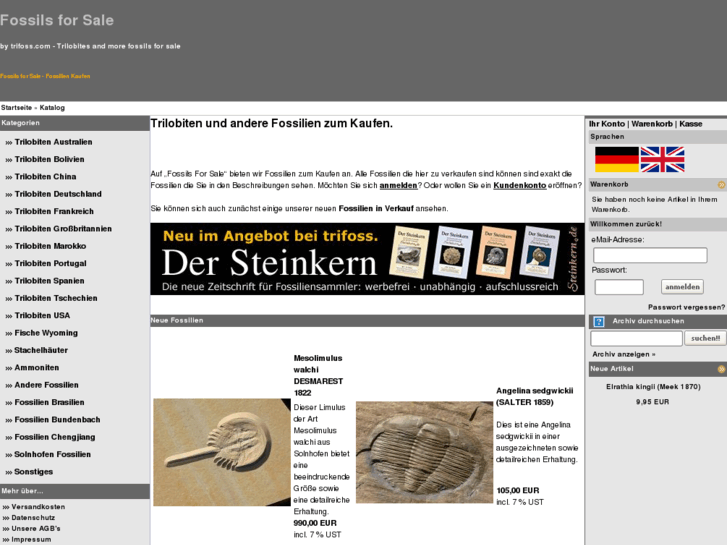
Task: Browse the Andere Fossilien category
Action: tap(46, 385)
